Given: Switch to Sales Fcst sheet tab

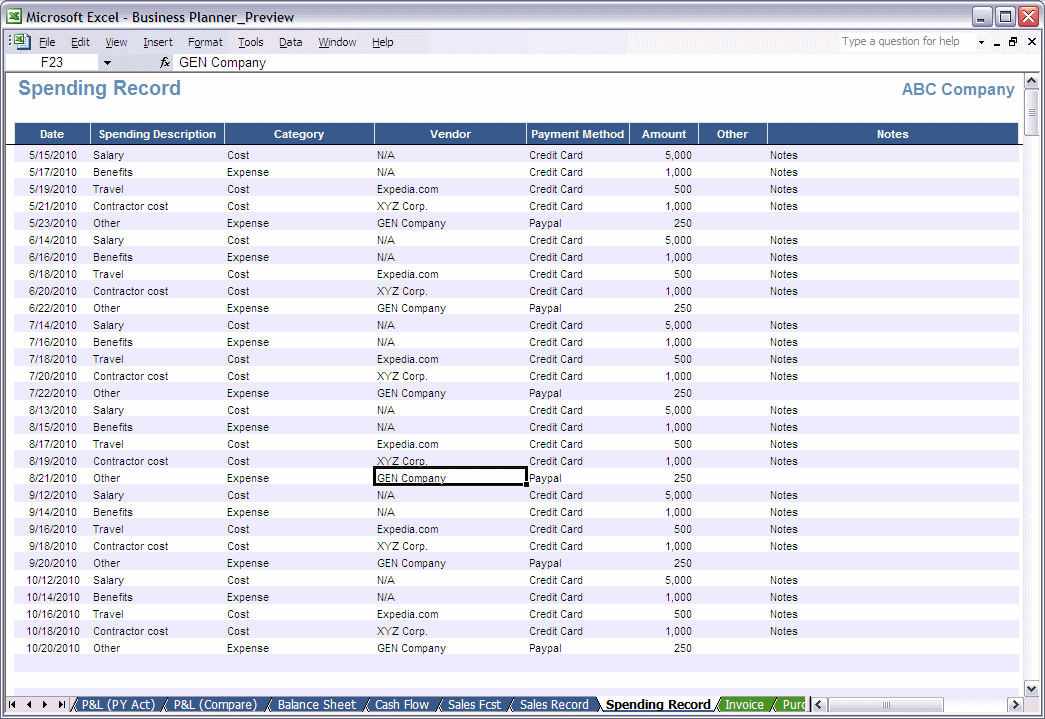Looking at the screenshot, I should point(474,704).
